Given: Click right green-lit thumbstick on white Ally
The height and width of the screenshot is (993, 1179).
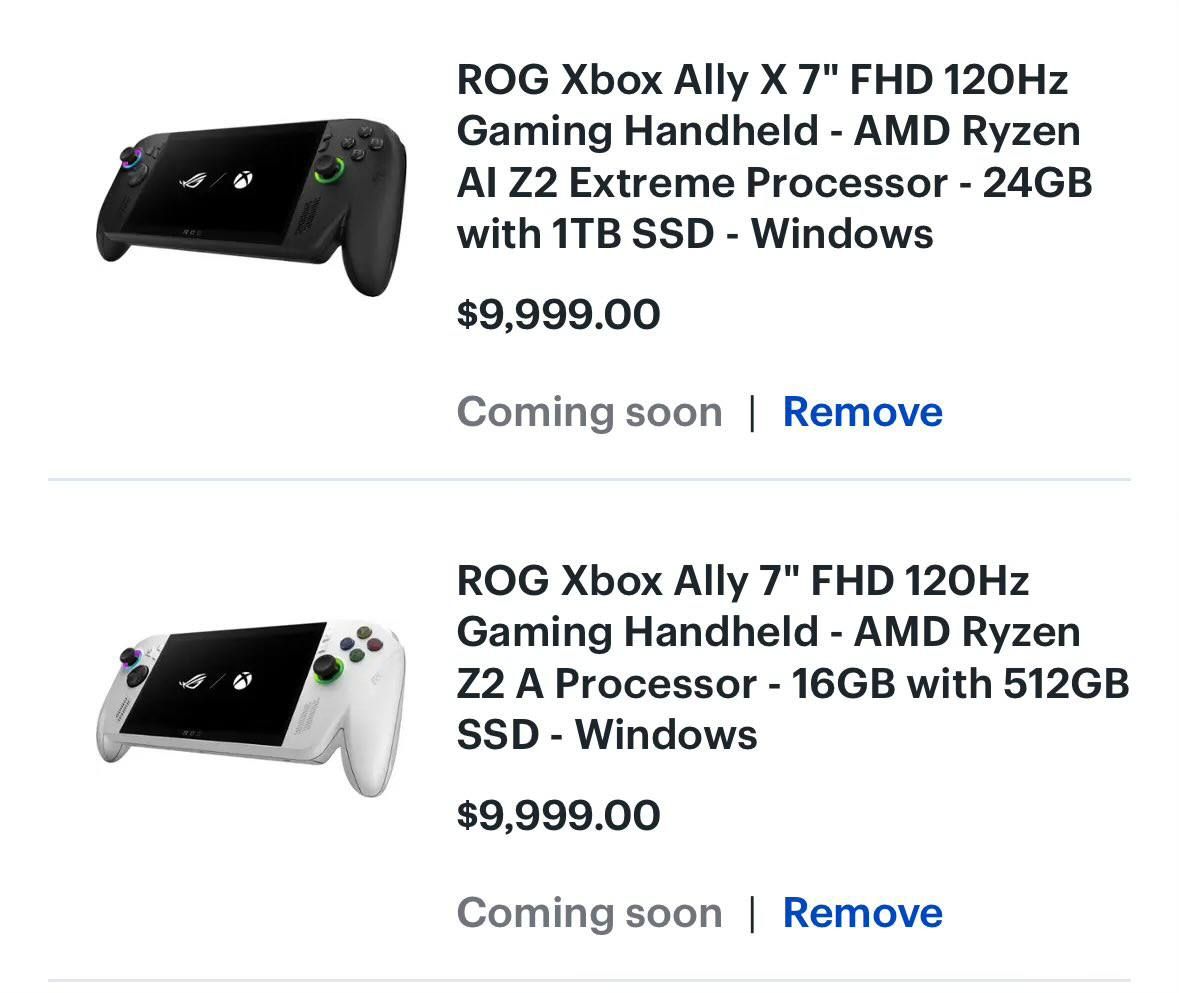Looking at the screenshot, I should pyautogui.click(x=325, y=669).
